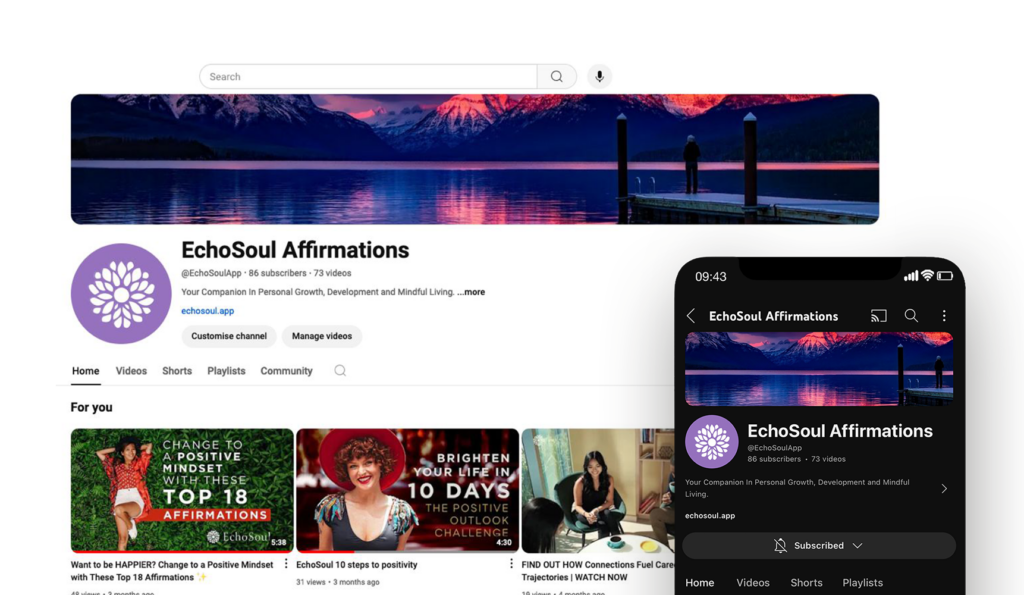Viewport: 1024px width, 595px height.
Task: Switch to the Videos tab on desktop
Action: [131, 371]
